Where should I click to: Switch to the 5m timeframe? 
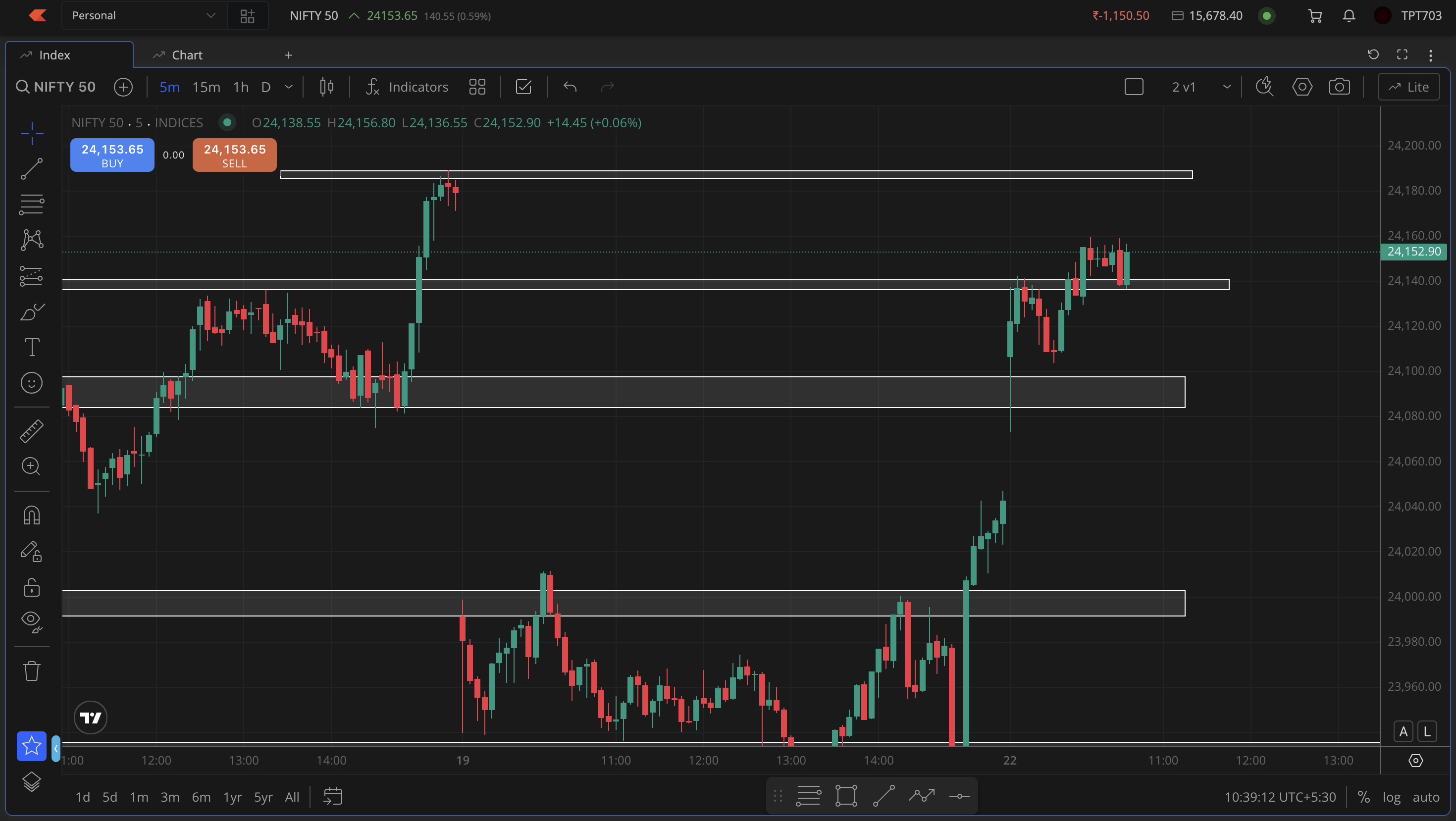pos(169,87)
